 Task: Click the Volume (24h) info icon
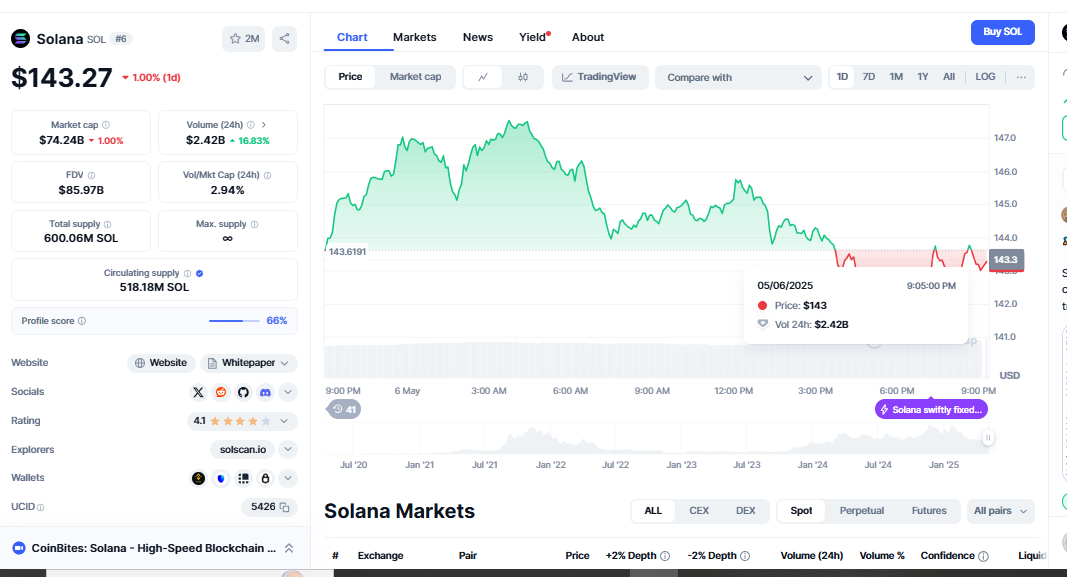point(250,125)
